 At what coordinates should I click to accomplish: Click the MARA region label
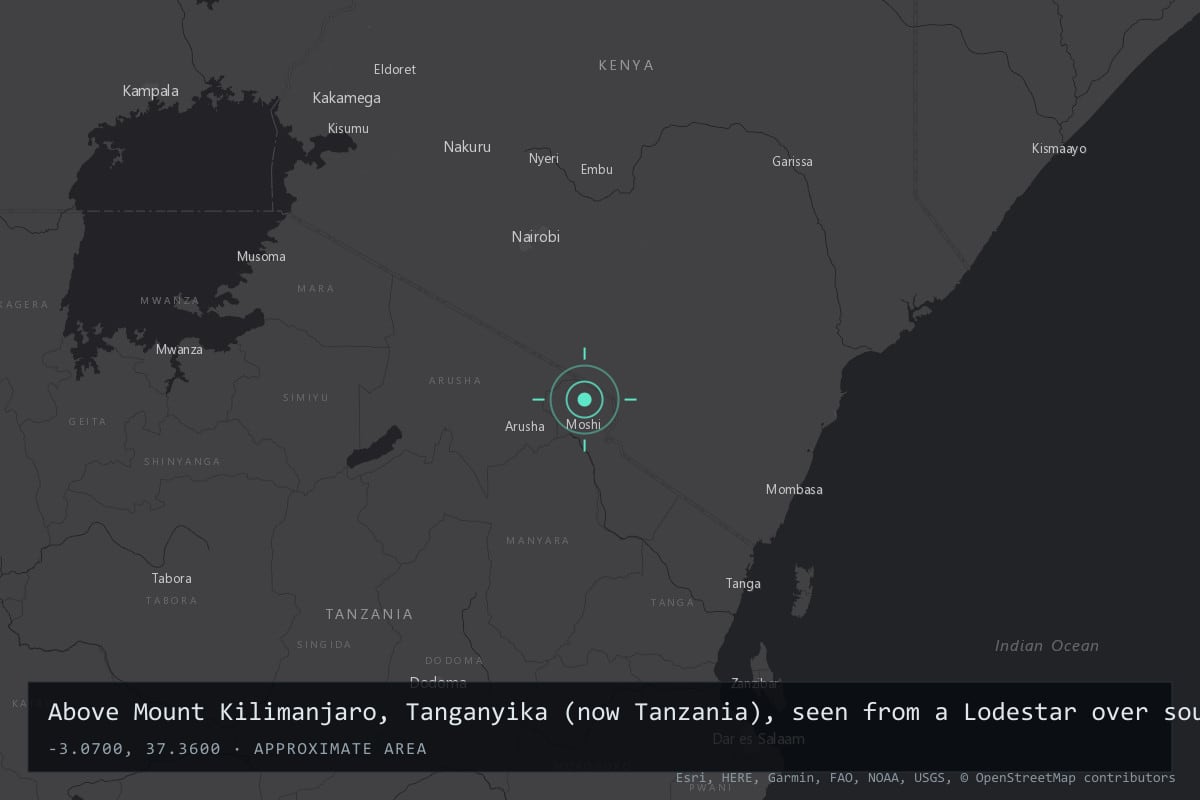[316, 289]
